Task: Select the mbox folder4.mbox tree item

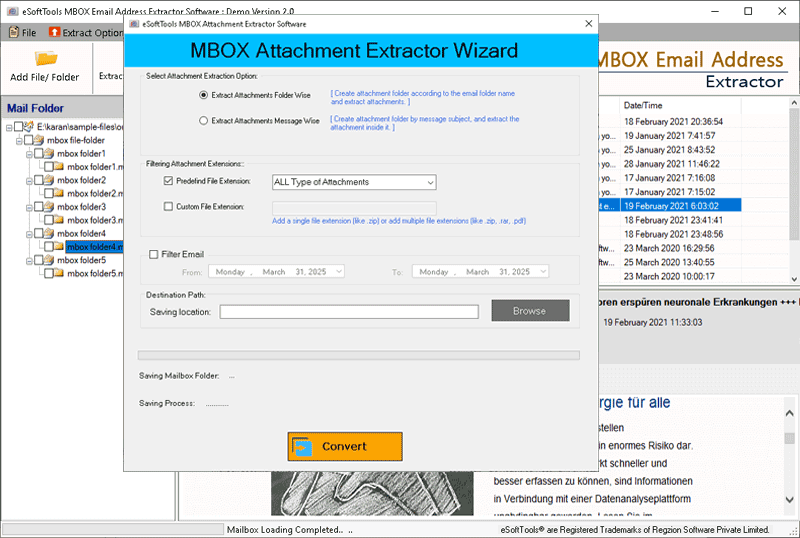Action: [x=94, y=247]
